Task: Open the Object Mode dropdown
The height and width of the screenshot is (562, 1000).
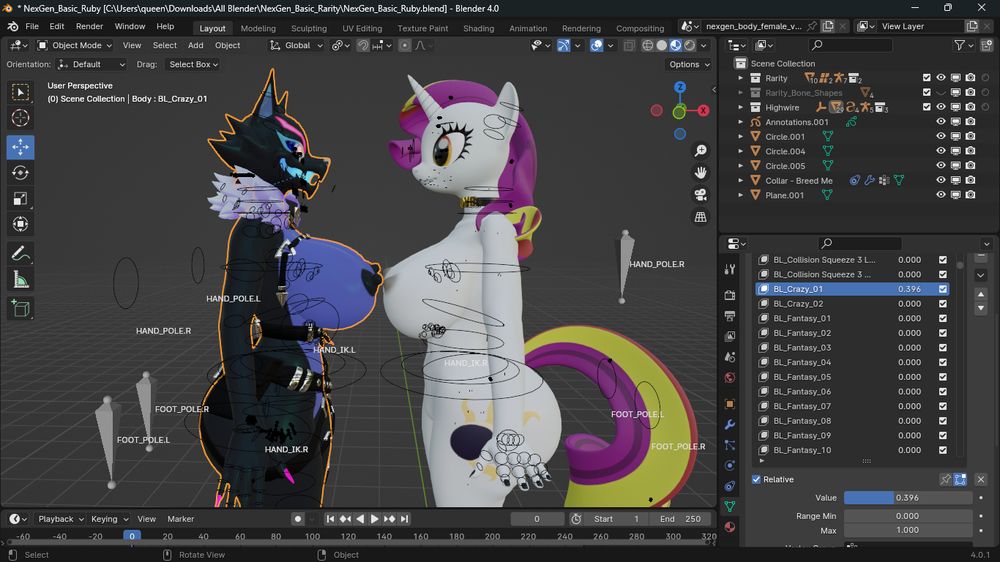Action: point(74,45)
